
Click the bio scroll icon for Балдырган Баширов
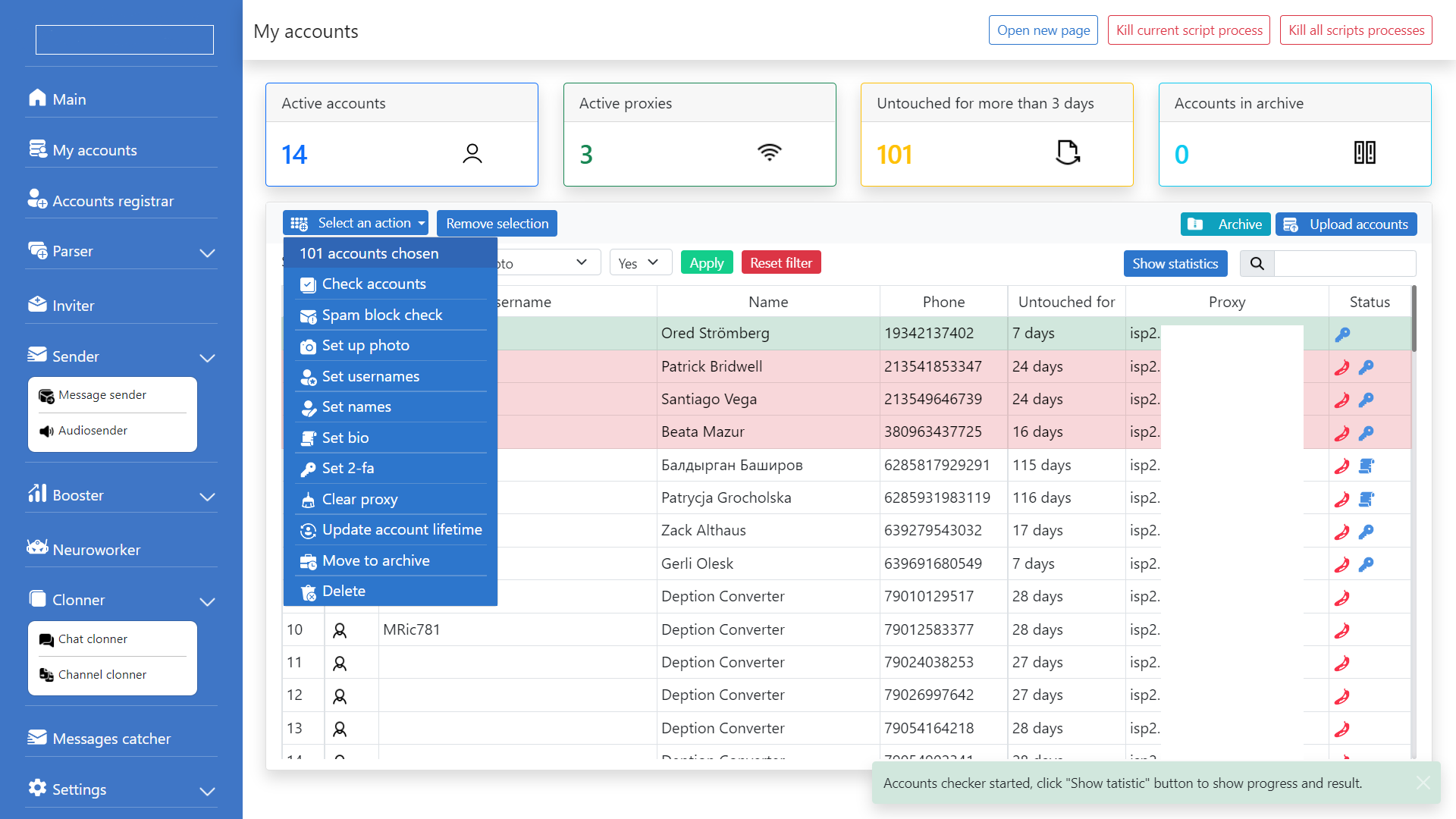[1367, 466]
